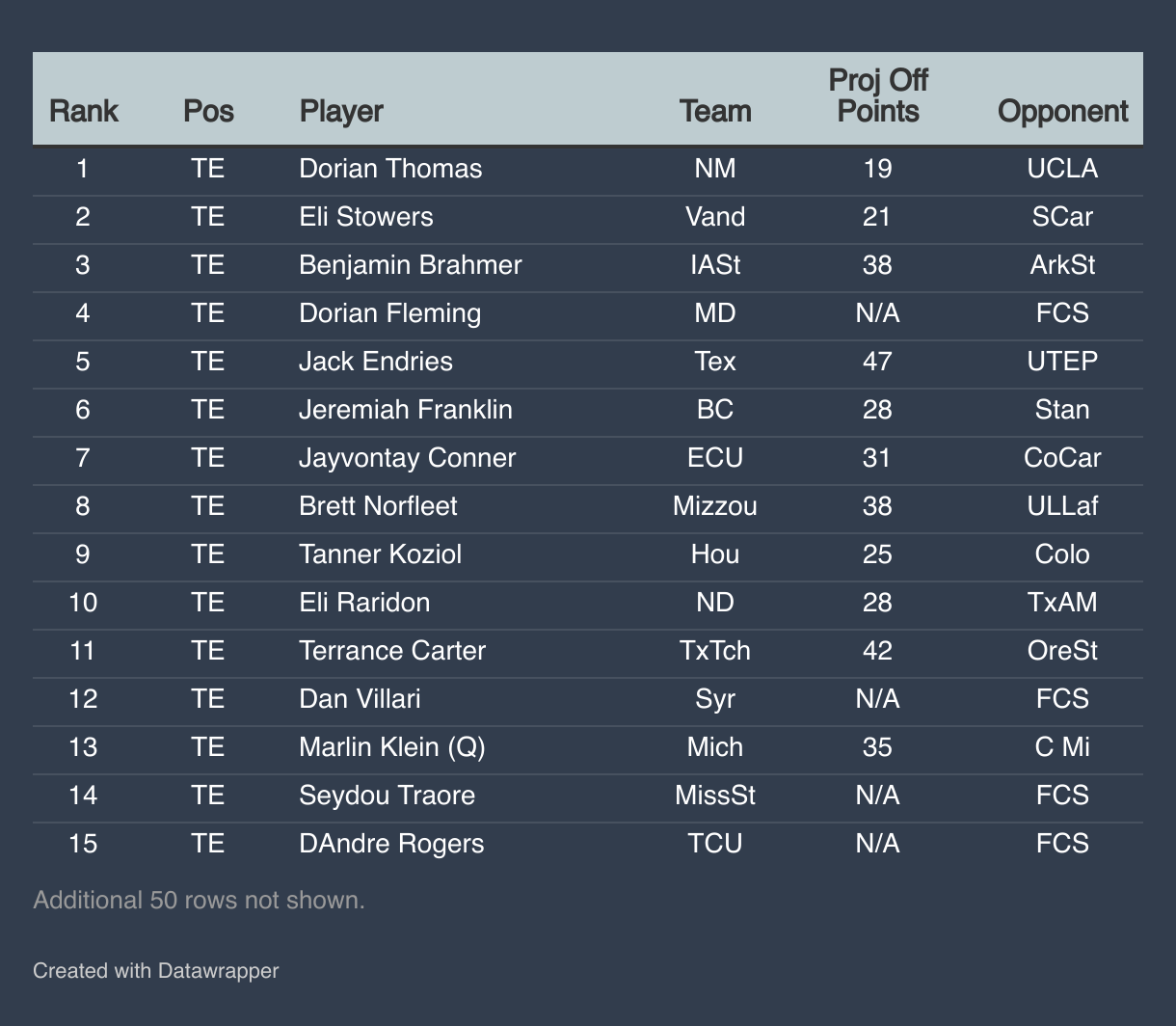
Task: Click the Rank column header
Action: tap(83, 111)
